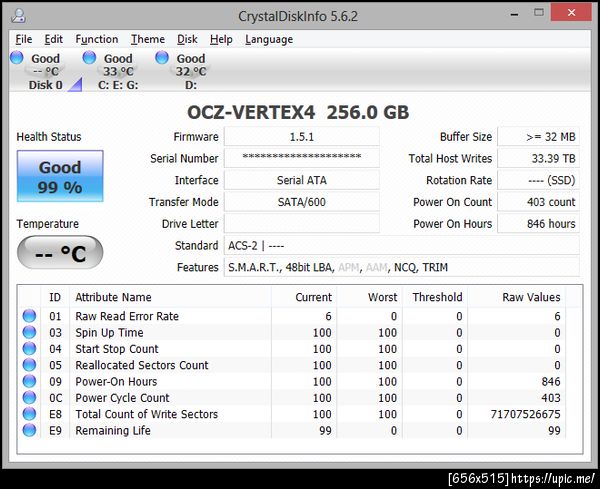Click the status orb for Reallocated Sectors Count
600x489 pixels.
click(x=29, y=365)
